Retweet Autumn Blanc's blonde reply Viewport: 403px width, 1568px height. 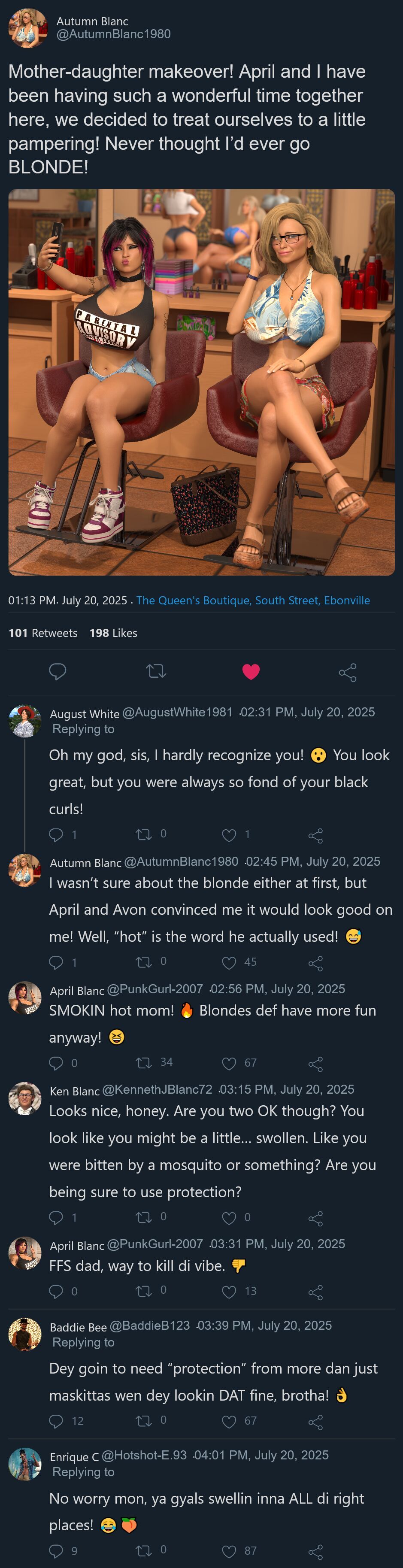pos(144,962)
